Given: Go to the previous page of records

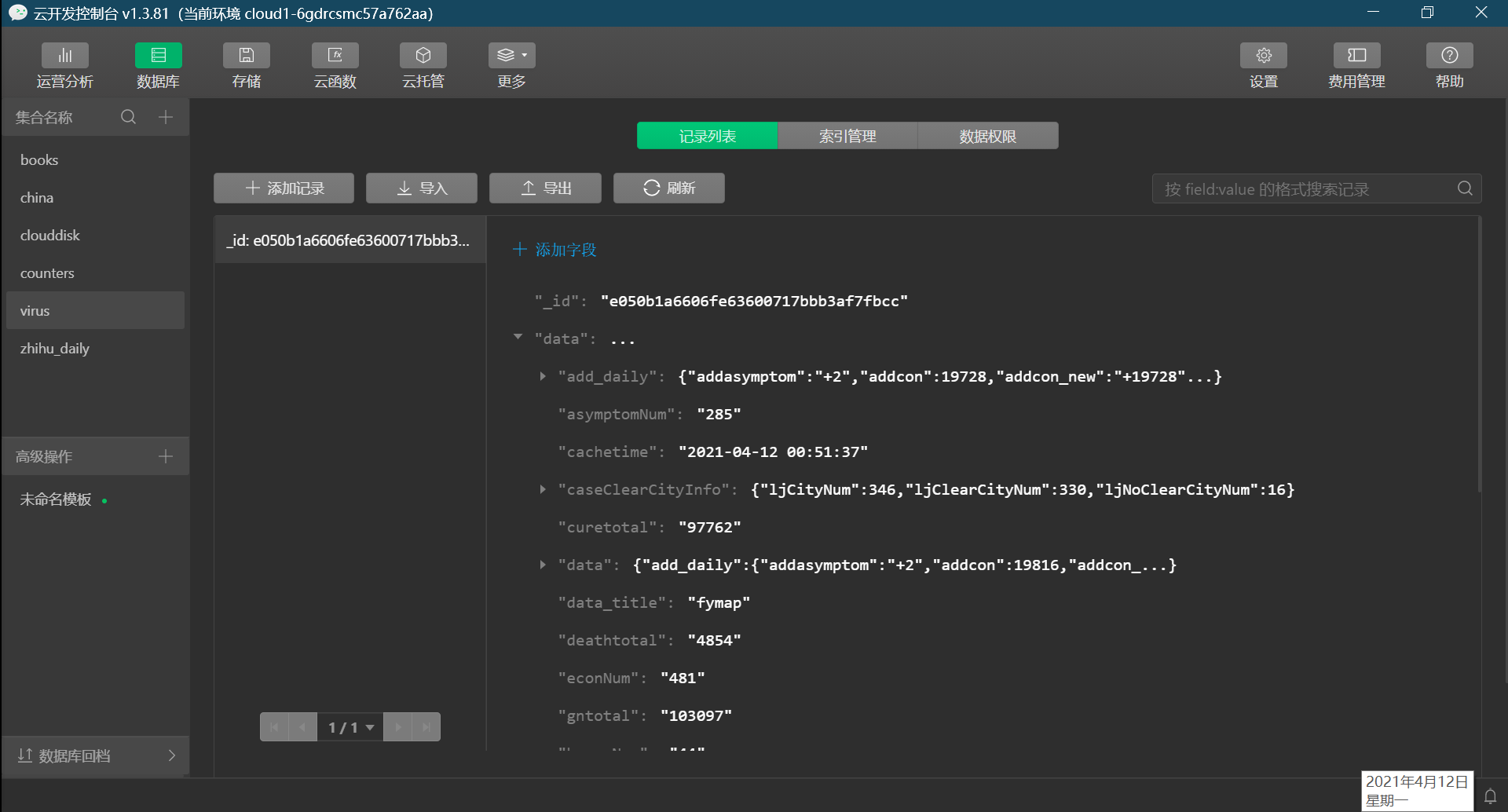Looking at the screenshot, I should 302,727.
